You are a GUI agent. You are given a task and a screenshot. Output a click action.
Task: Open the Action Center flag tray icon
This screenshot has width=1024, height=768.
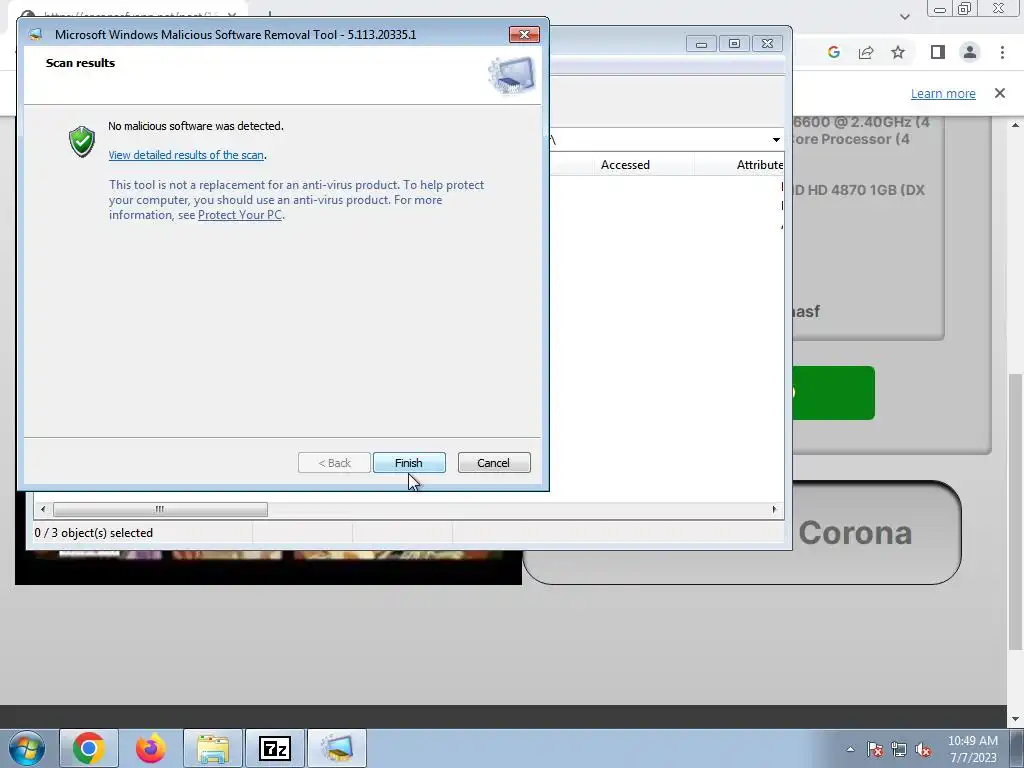click(x=875, y=749)
